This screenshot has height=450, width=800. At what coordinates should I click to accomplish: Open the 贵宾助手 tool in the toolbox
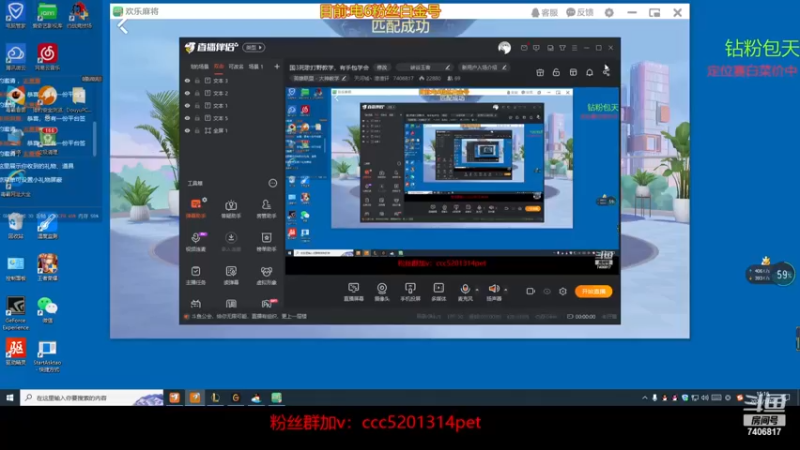point(231,208)
